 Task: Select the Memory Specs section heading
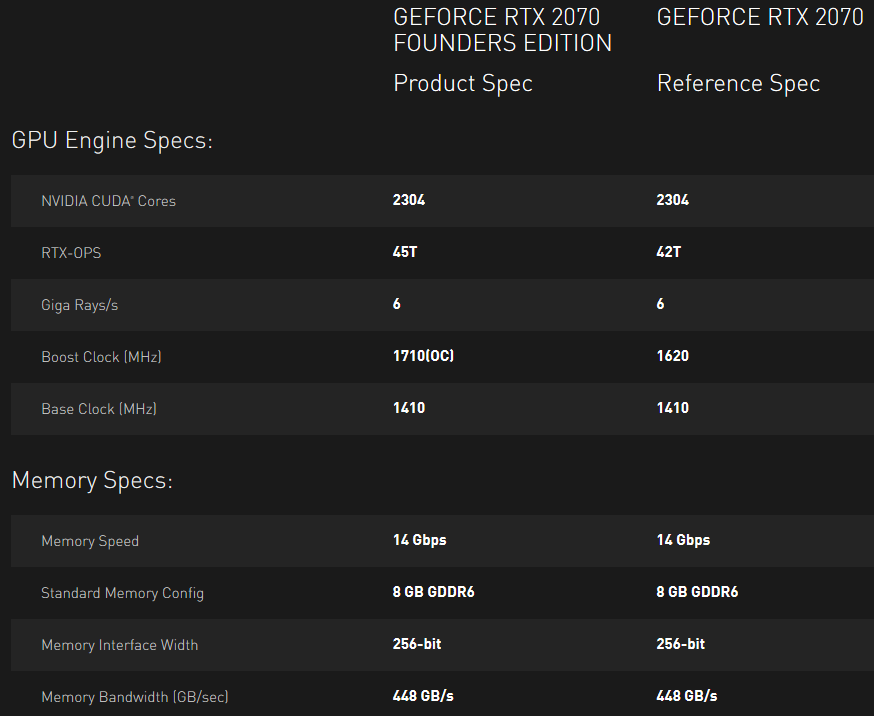tap(92, 481)
